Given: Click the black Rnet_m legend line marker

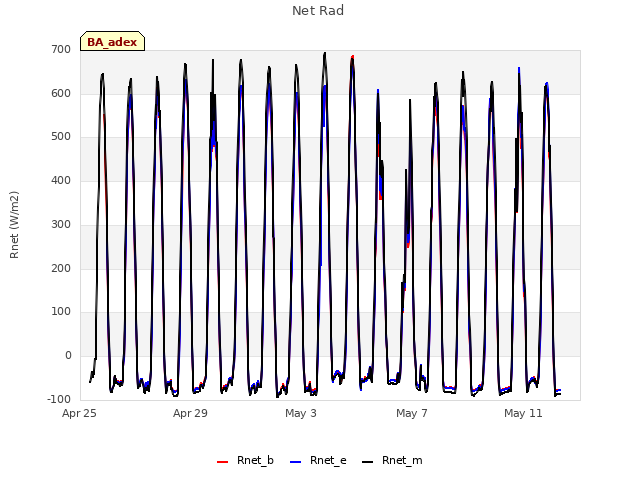Looking at the screenshot, I should pos(368,462).
